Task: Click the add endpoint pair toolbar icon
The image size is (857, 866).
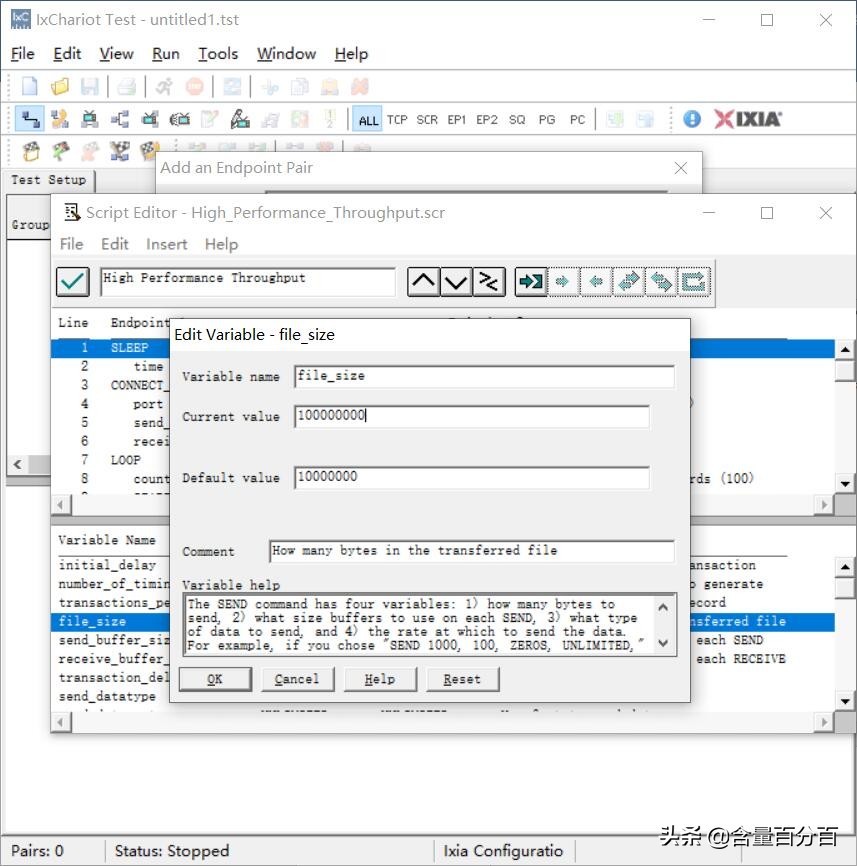Action: (x=30, y=119)
